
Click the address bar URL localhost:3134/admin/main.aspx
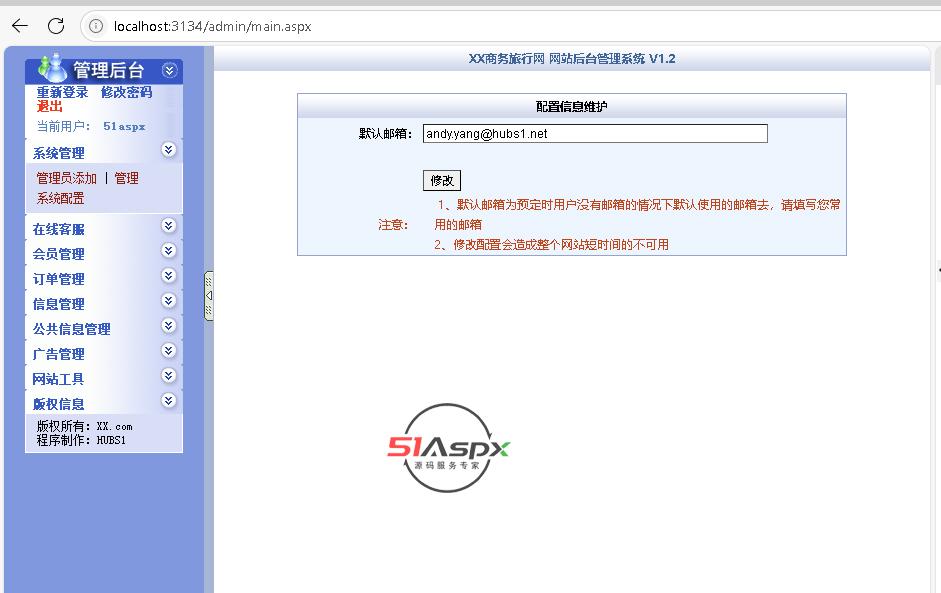[212, 26]
